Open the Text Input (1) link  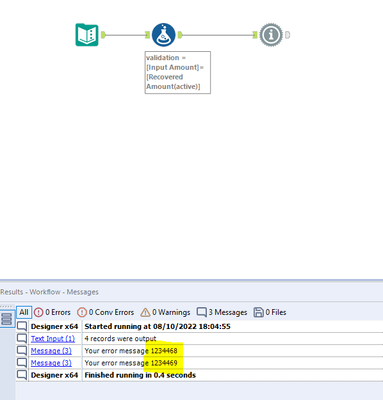pyautogui.click(x=53, y=339)
